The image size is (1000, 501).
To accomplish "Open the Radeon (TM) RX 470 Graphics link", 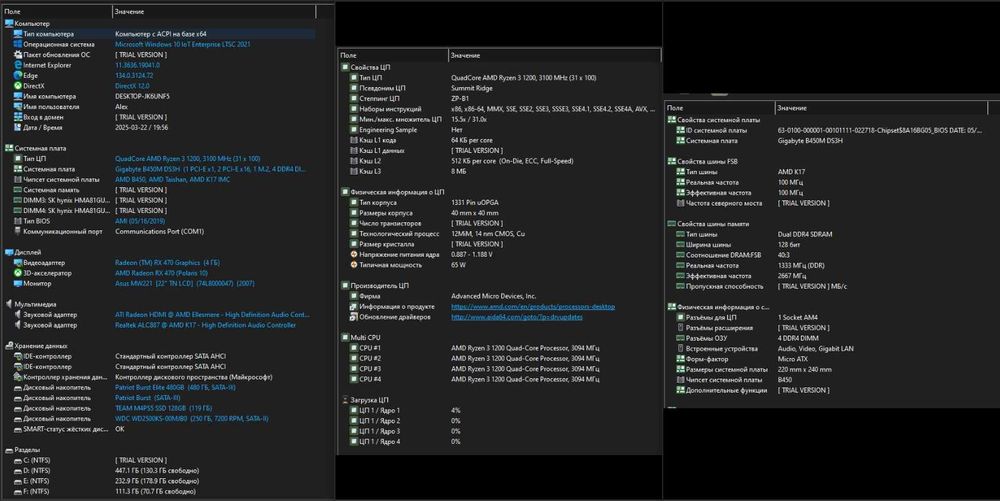I will click(x=167, y=263).
